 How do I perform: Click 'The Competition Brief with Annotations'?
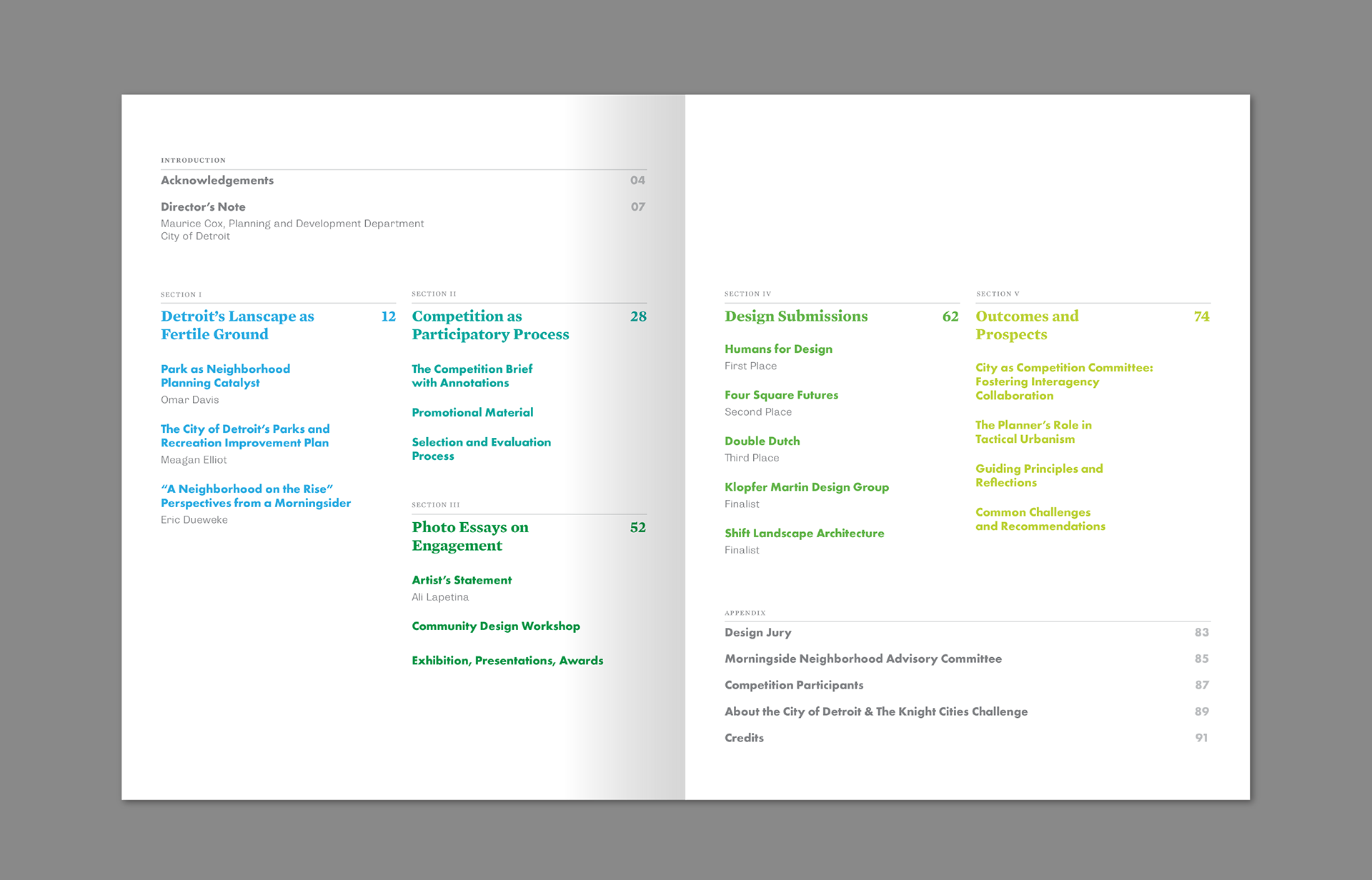tap(472, 376)
